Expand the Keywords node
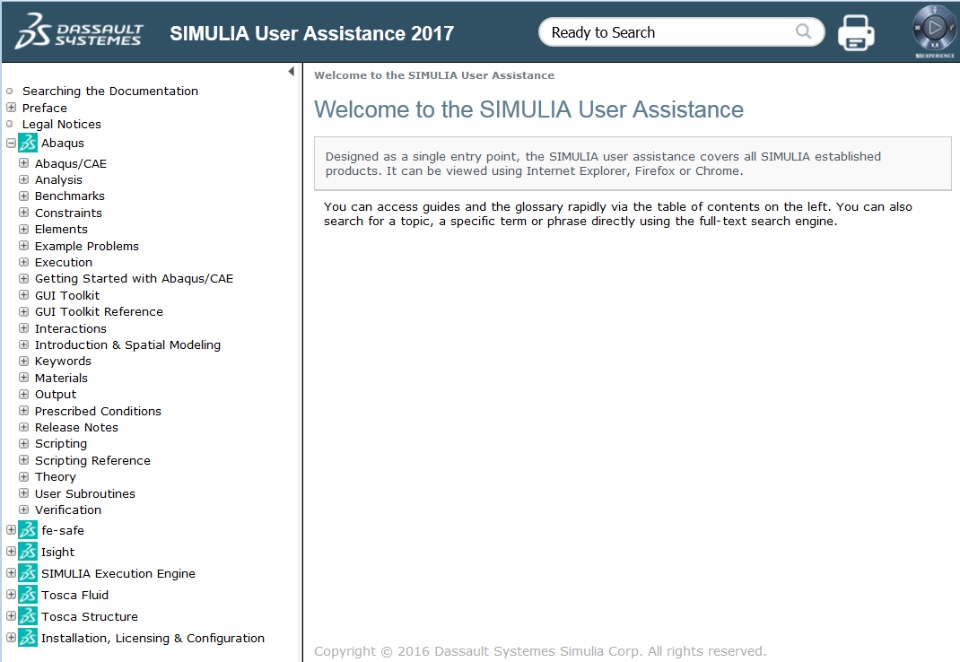960x662 pixels. coord(24,361)
